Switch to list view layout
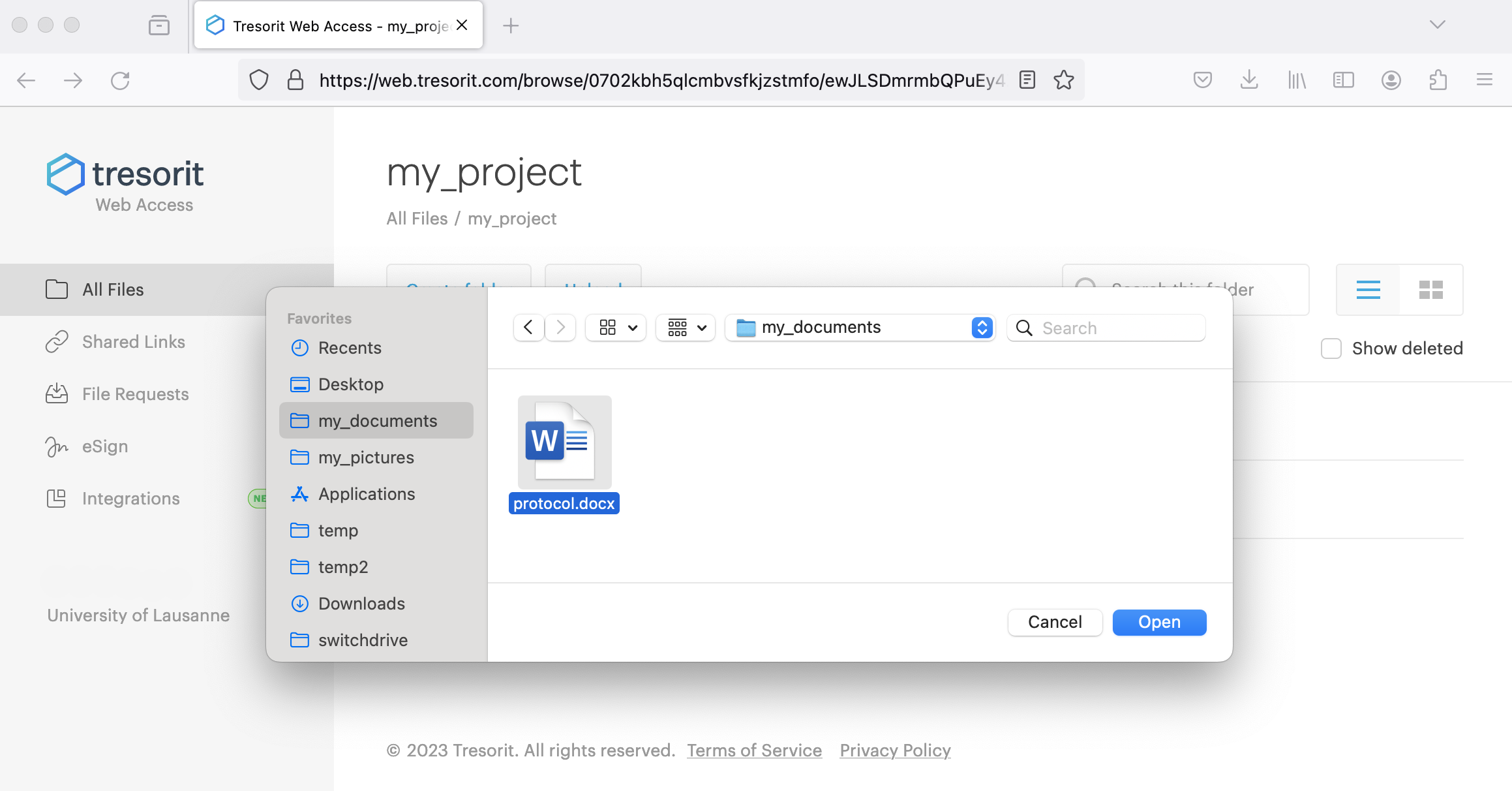The height and width of the screenshot is (791, 1512). 1368,290
